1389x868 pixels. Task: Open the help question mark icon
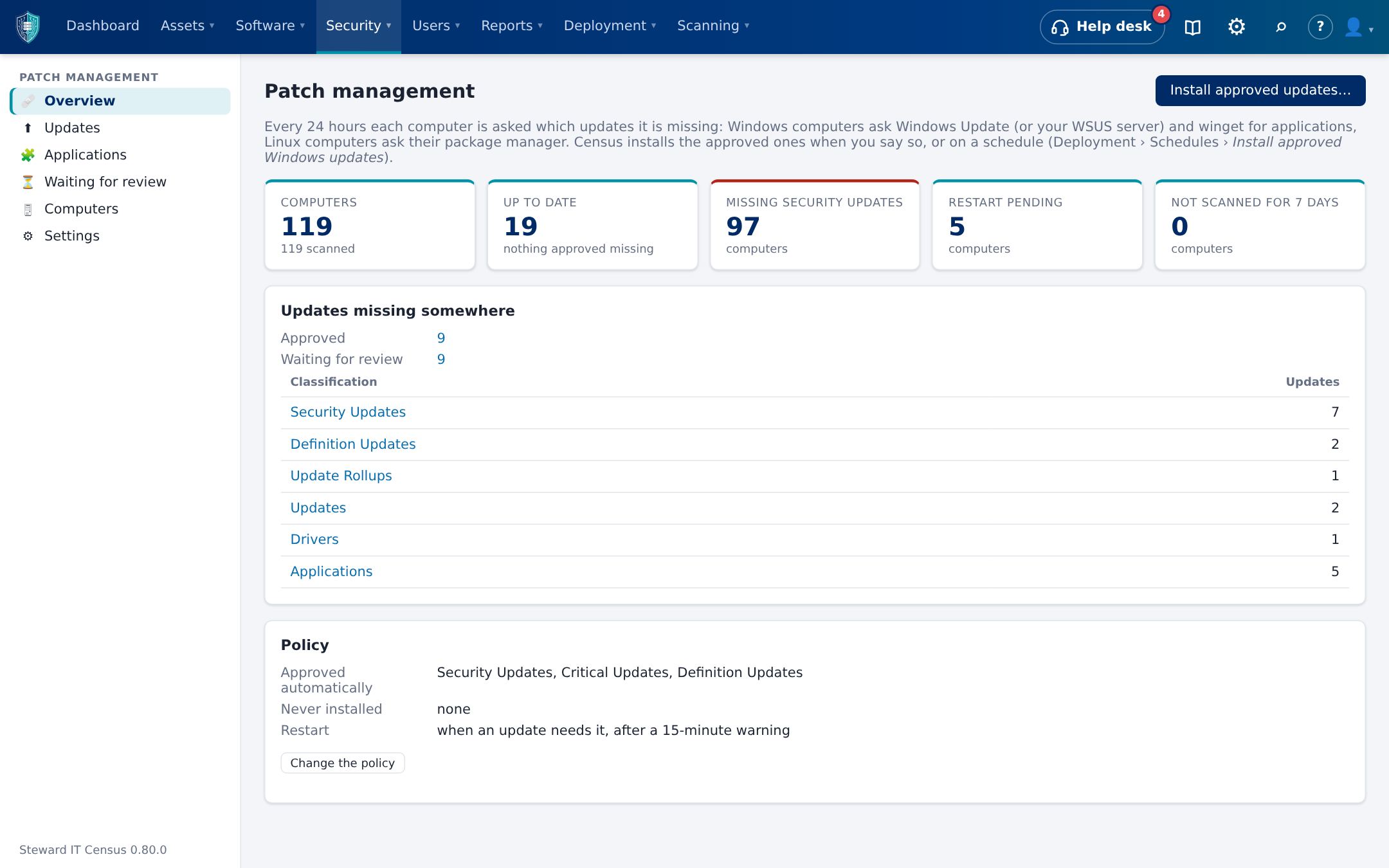pos(1320,27)
